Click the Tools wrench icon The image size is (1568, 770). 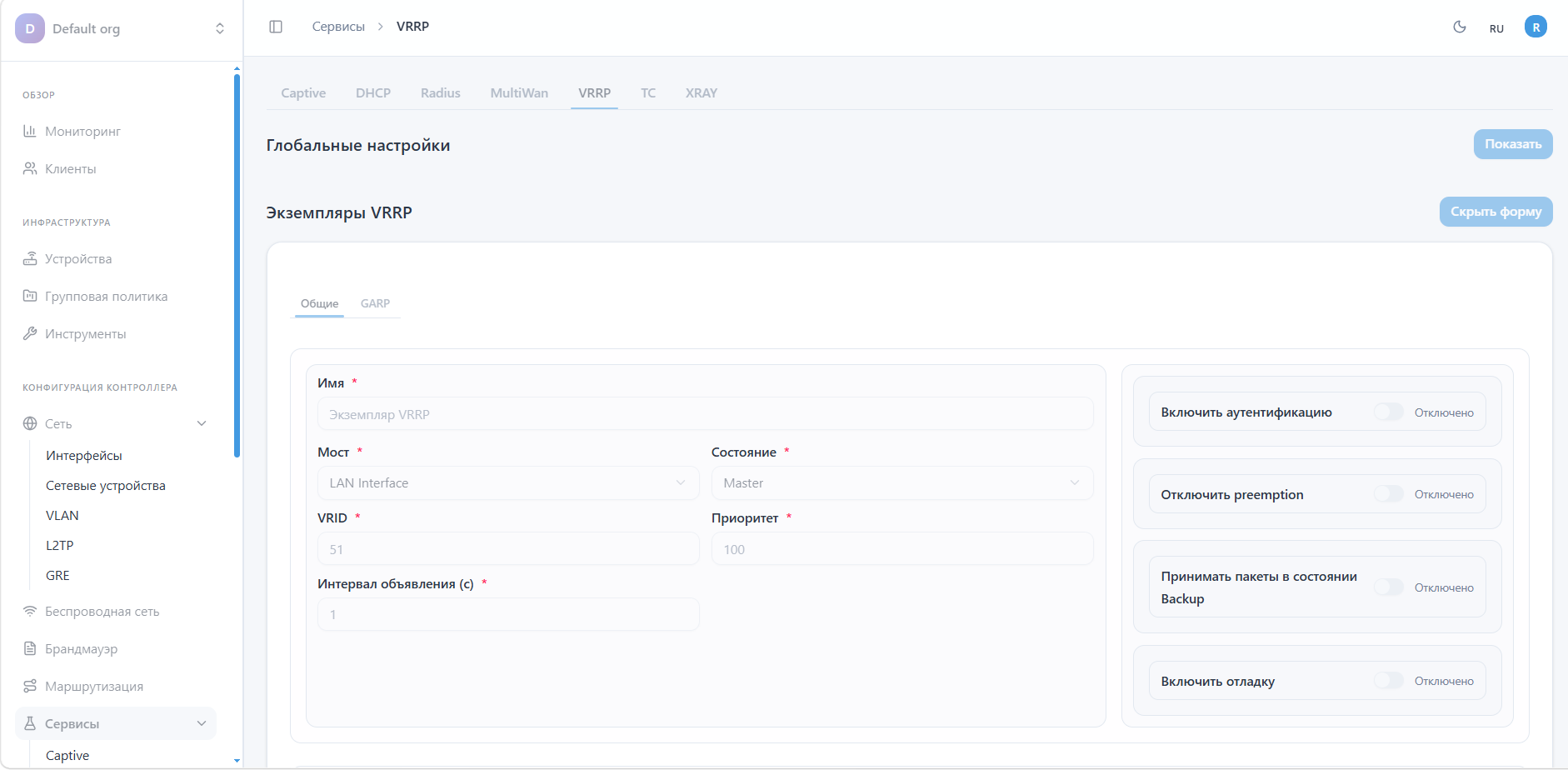pos(30,333)
